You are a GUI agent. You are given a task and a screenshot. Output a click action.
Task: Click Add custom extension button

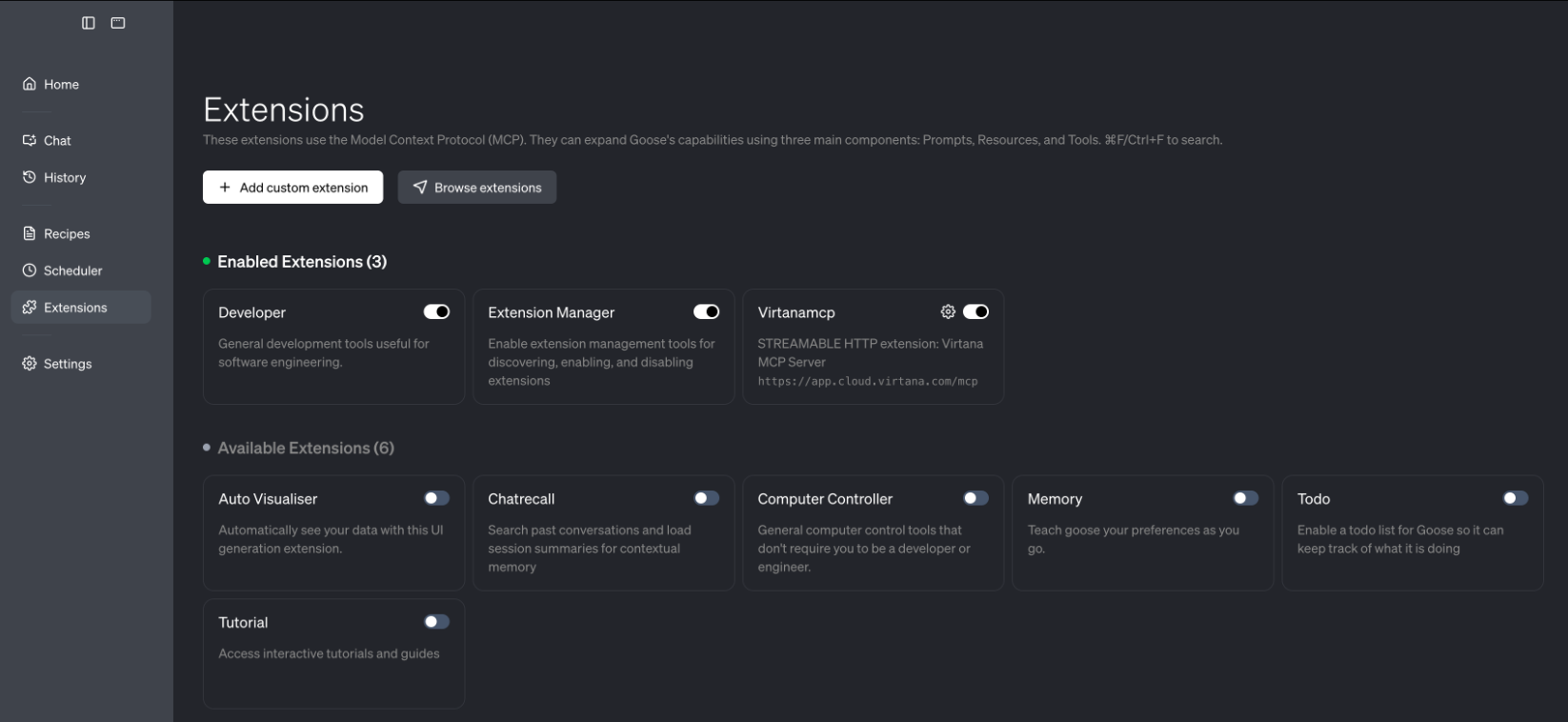[292, 188]
